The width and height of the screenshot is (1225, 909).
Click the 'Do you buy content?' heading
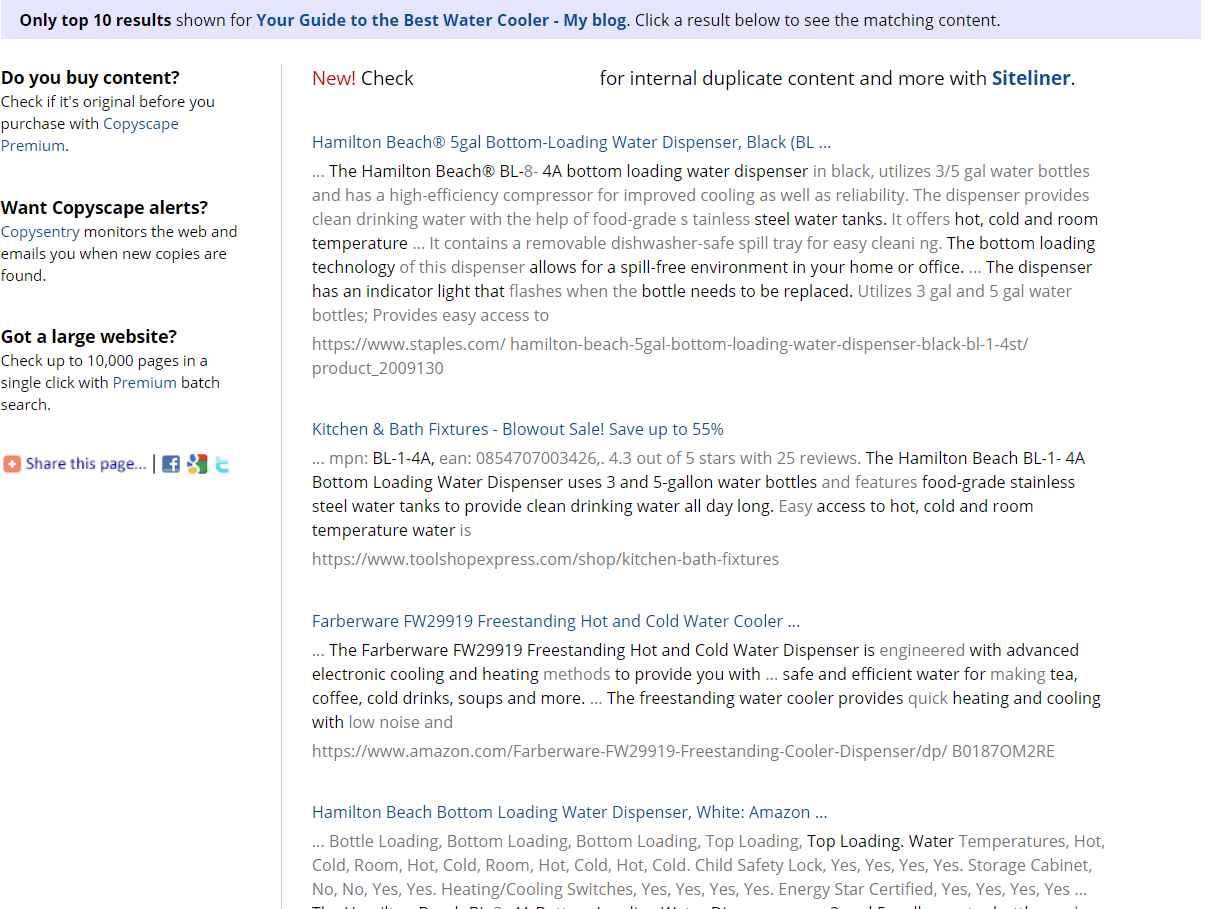coord(91,78)
